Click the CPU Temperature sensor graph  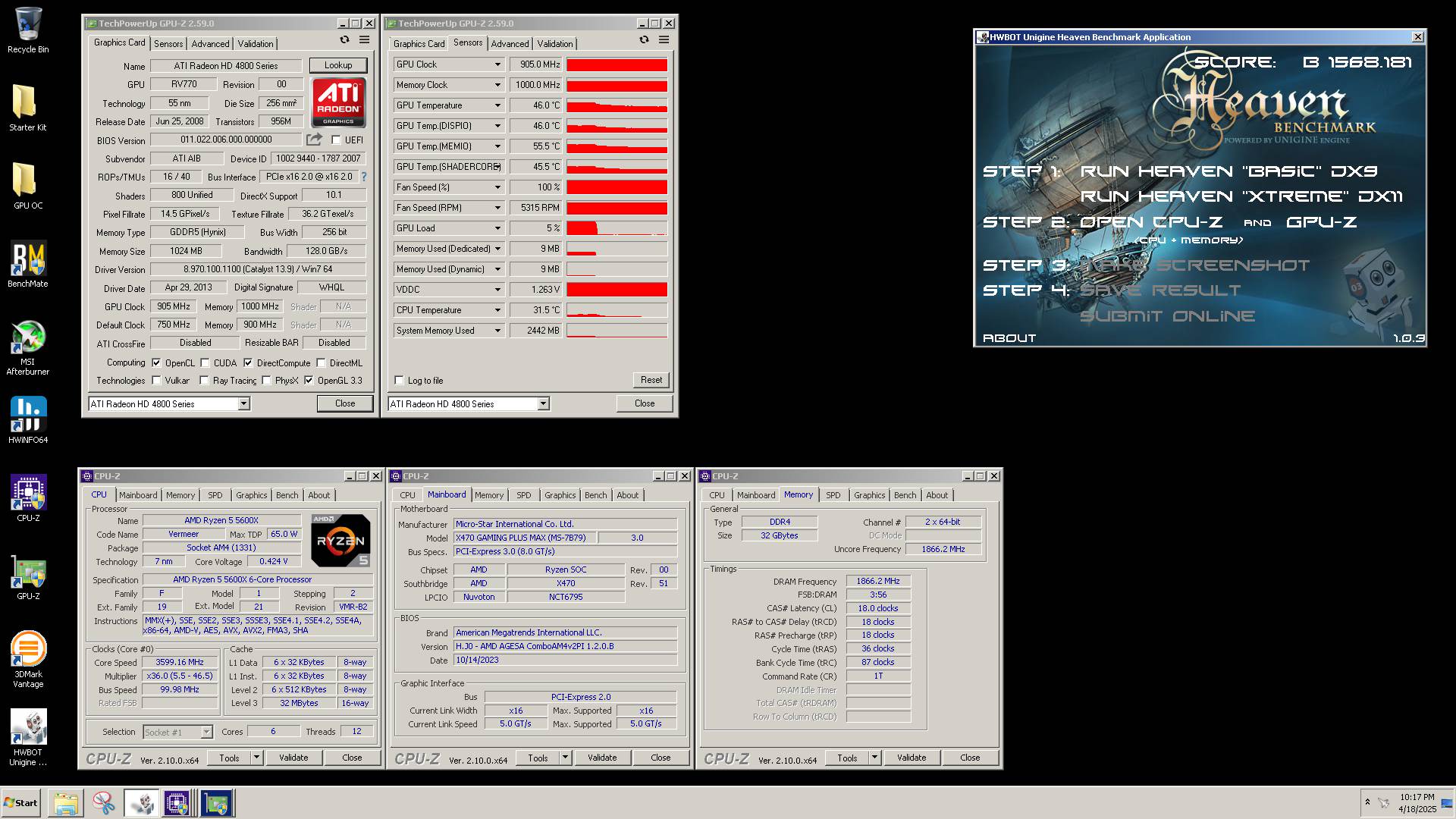617,310
